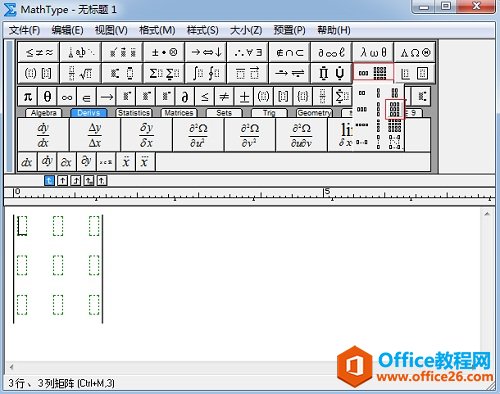Open the products and set theory templates palette

331,73
